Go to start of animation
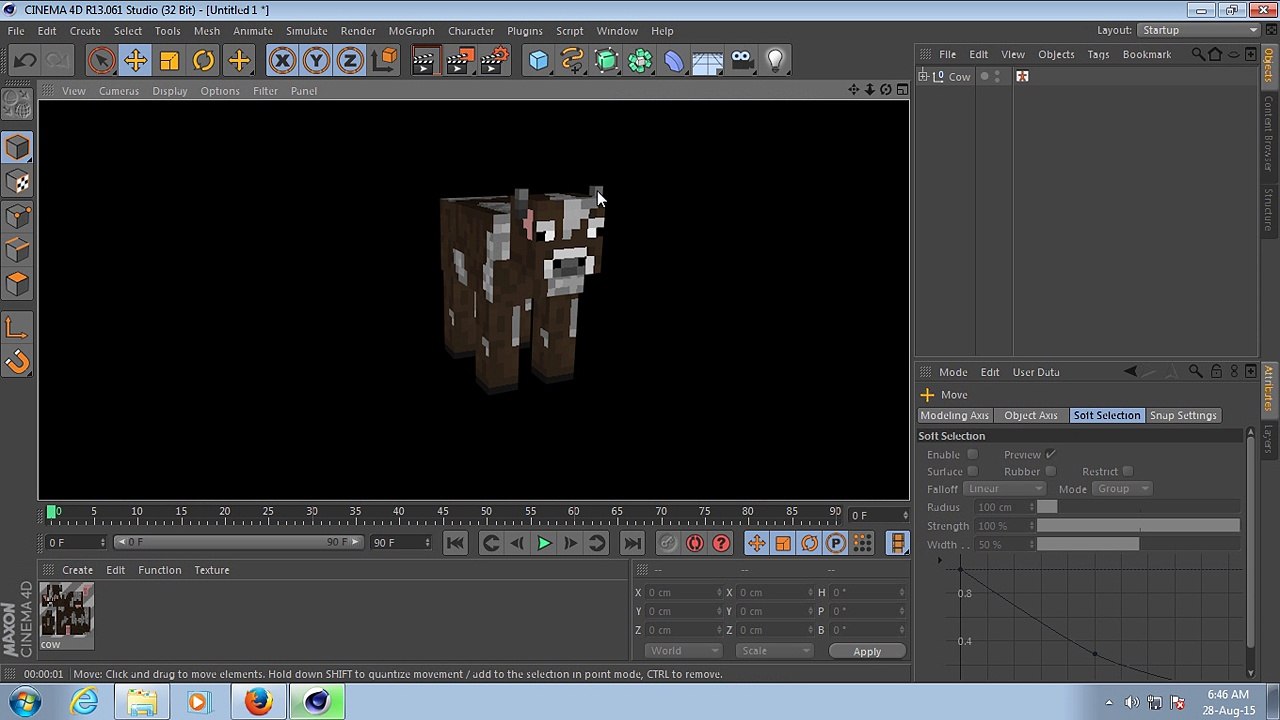This screenshot has height=720, width=1280. [455, 543]
